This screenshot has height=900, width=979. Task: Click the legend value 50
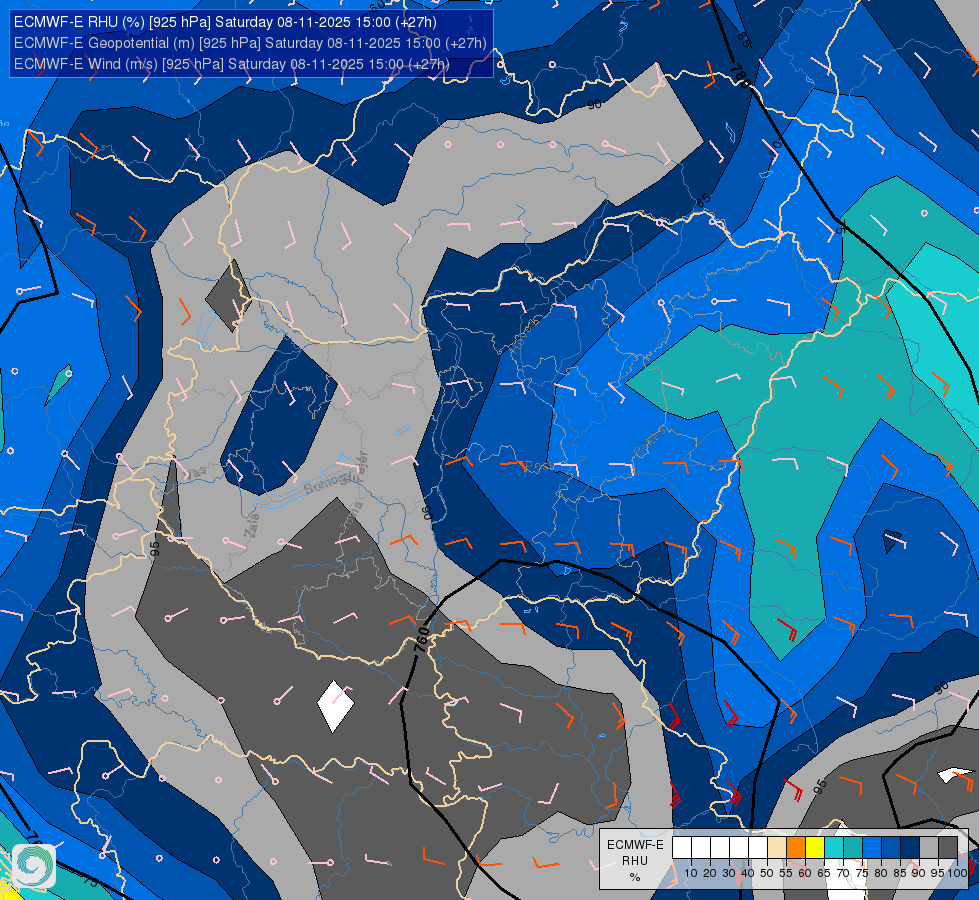[x=767, y=873]
